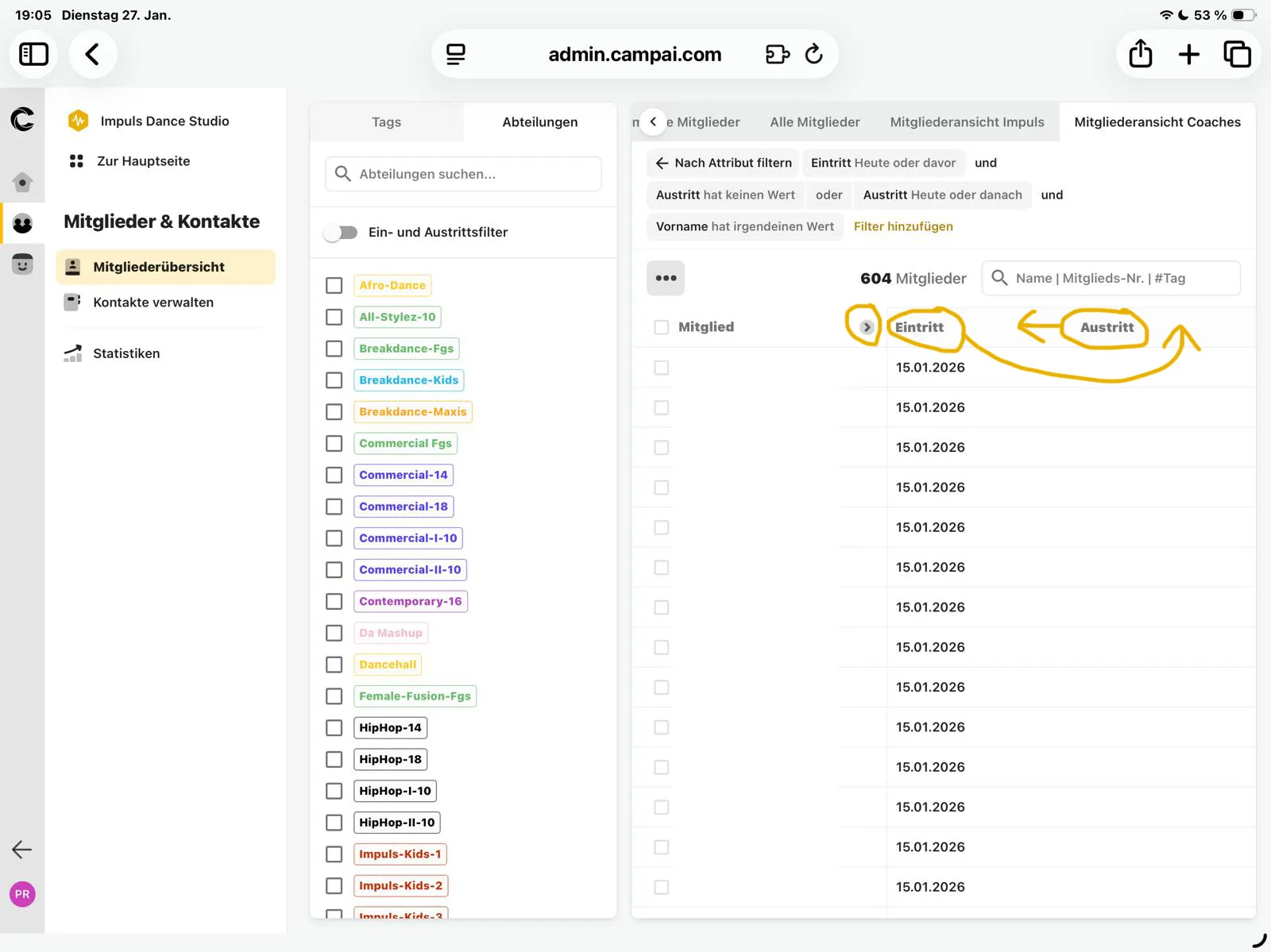Select all with Mitglied header checkbox
Image resolution: width=1271 pixels, height=952 pixels.
pos(661,327)
